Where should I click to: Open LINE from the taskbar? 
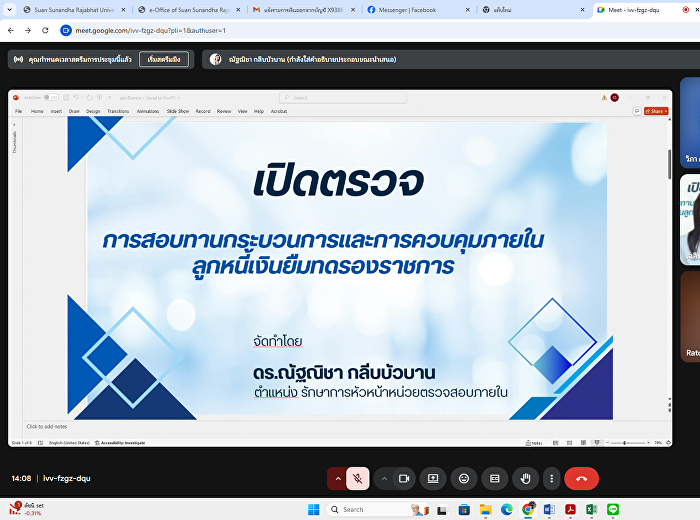pos(613,510)
